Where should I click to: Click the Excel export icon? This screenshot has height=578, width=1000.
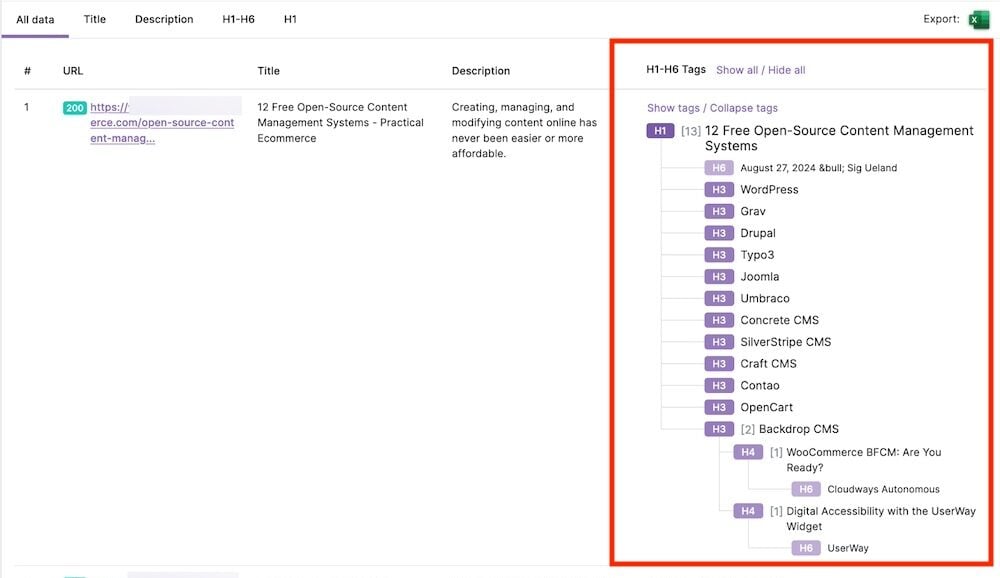coord(979,19)
